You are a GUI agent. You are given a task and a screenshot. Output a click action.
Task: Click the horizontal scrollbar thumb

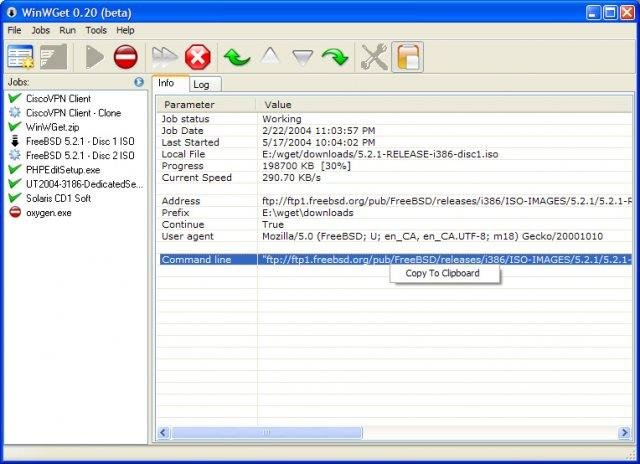tap(267, 433)
